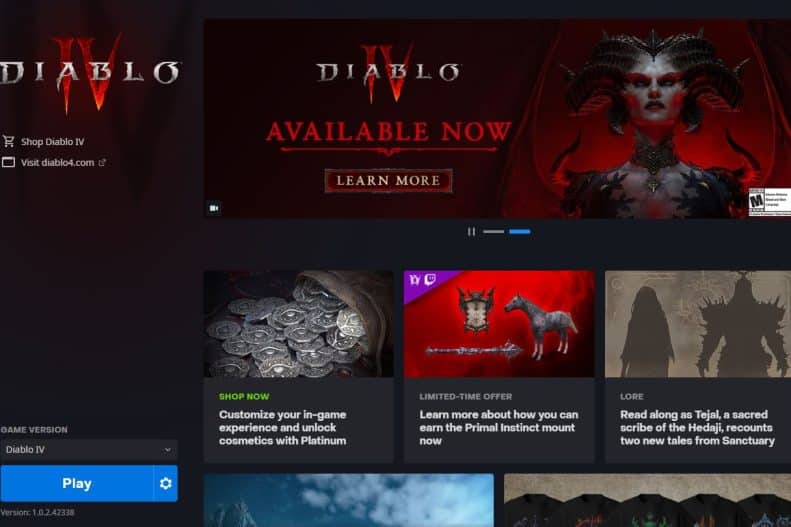The image size is (791, 527).
Task: Open Shop Diablo IV
Action: (x=52, y=142)
